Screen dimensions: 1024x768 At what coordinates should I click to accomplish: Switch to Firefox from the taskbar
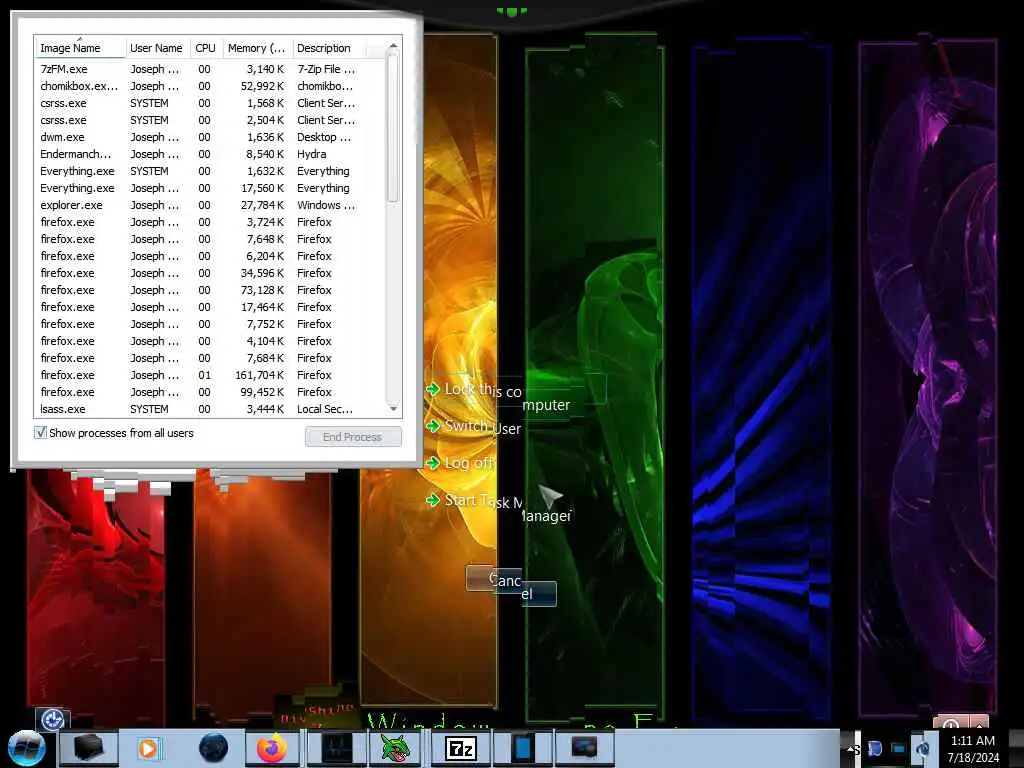272,748
